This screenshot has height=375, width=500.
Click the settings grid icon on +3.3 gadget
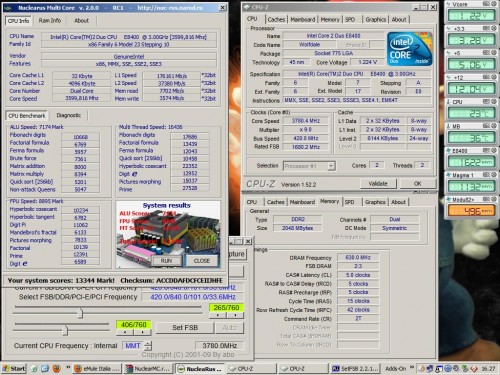tap(487, 28)
